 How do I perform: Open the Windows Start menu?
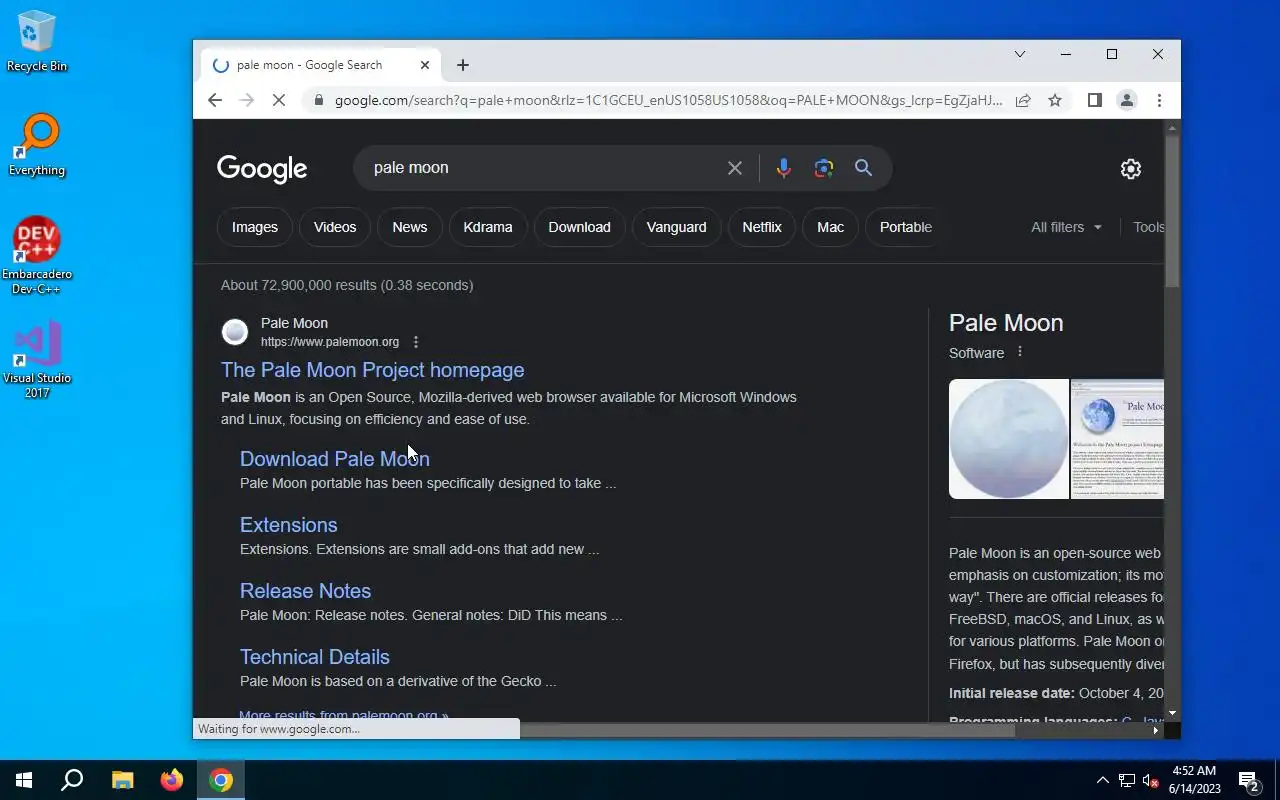[24, 780]
